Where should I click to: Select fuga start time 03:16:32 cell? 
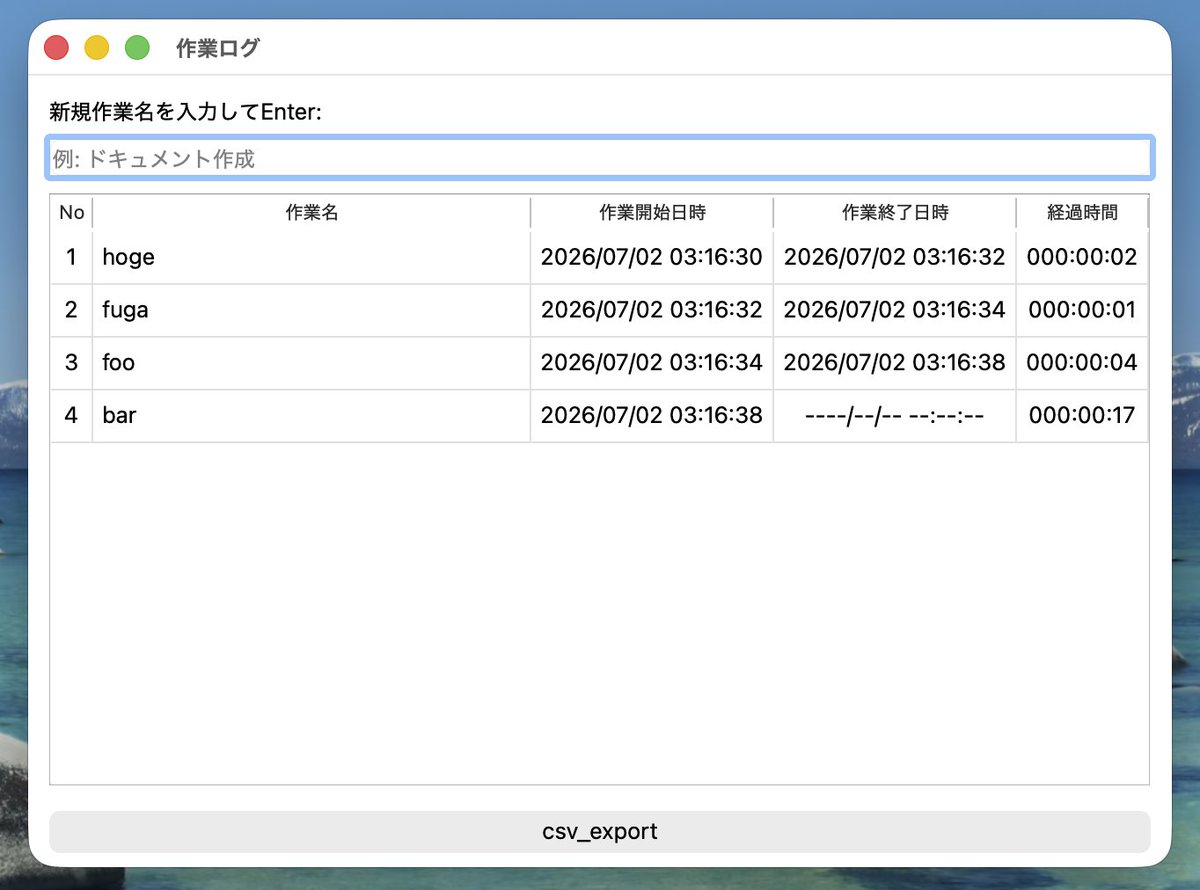point(652,310)
